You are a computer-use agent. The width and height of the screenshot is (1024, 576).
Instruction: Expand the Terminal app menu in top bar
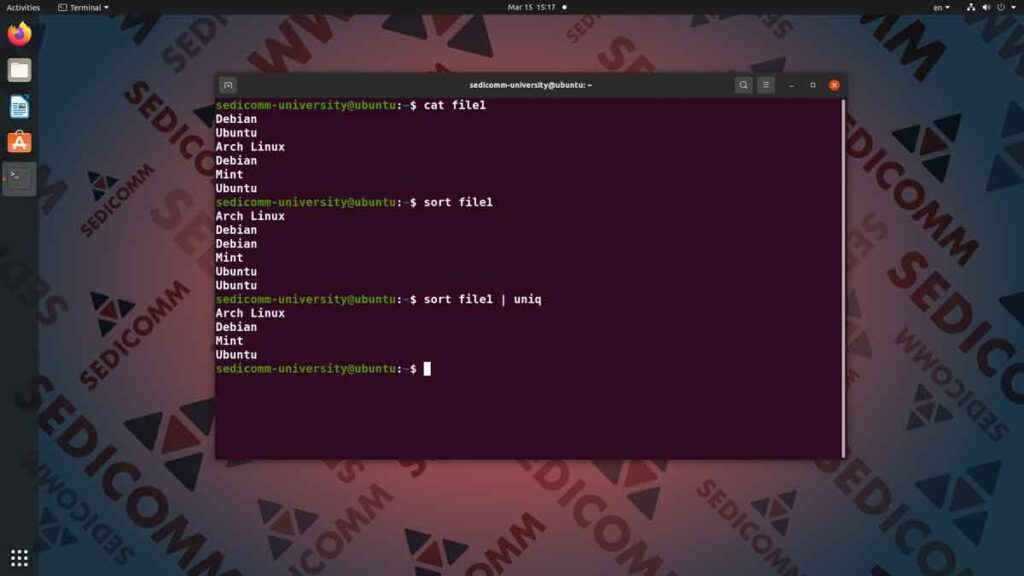(84, 7)
